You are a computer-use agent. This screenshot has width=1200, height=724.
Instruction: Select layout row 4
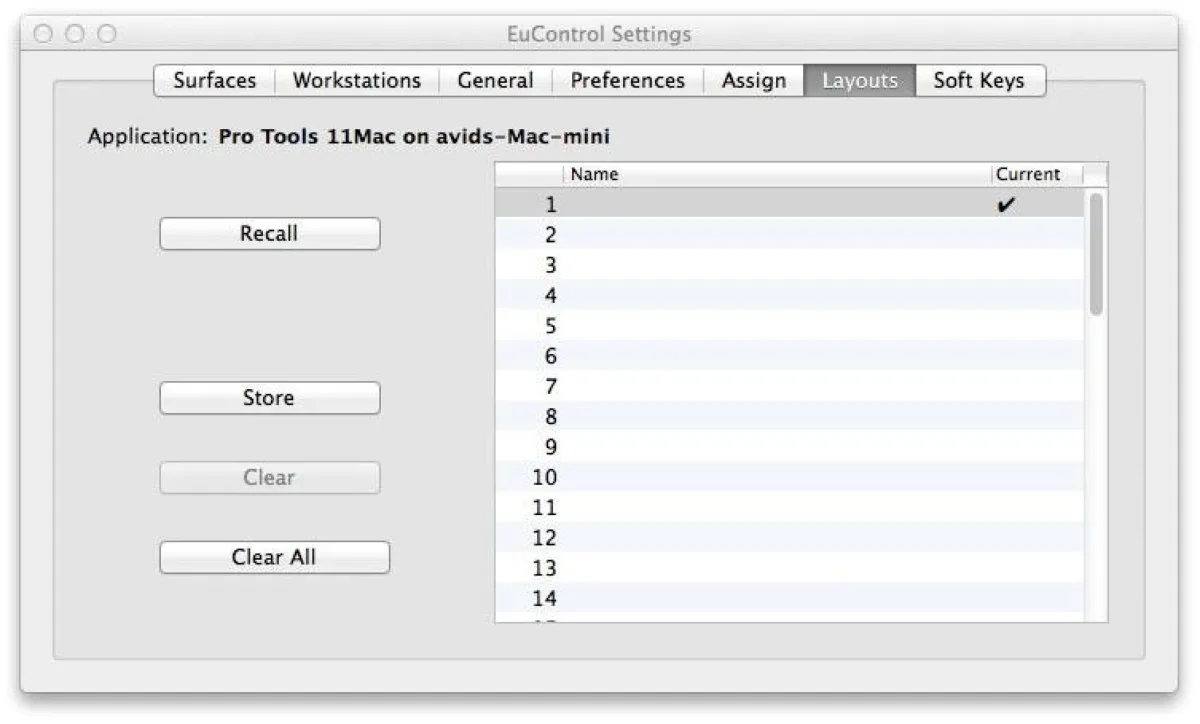(789, 296)
